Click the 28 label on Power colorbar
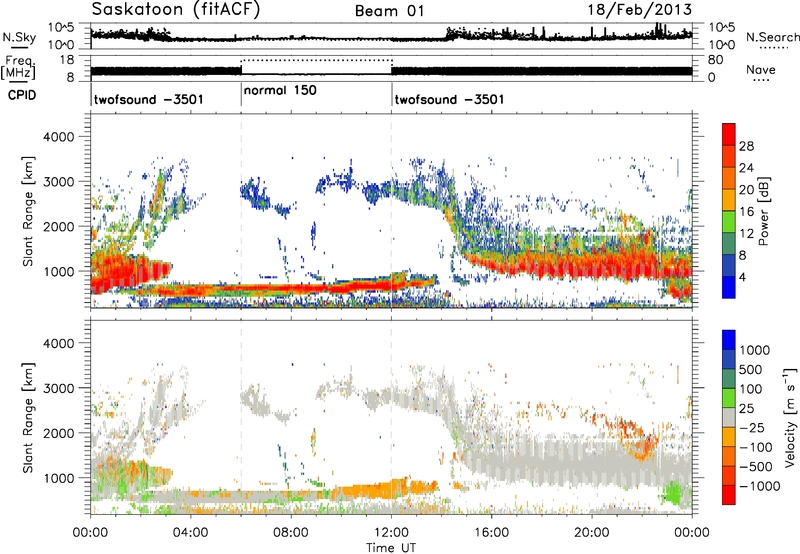The width and height of the screenshot is (800, 554). pyautogui.click(x=746, y=146)
